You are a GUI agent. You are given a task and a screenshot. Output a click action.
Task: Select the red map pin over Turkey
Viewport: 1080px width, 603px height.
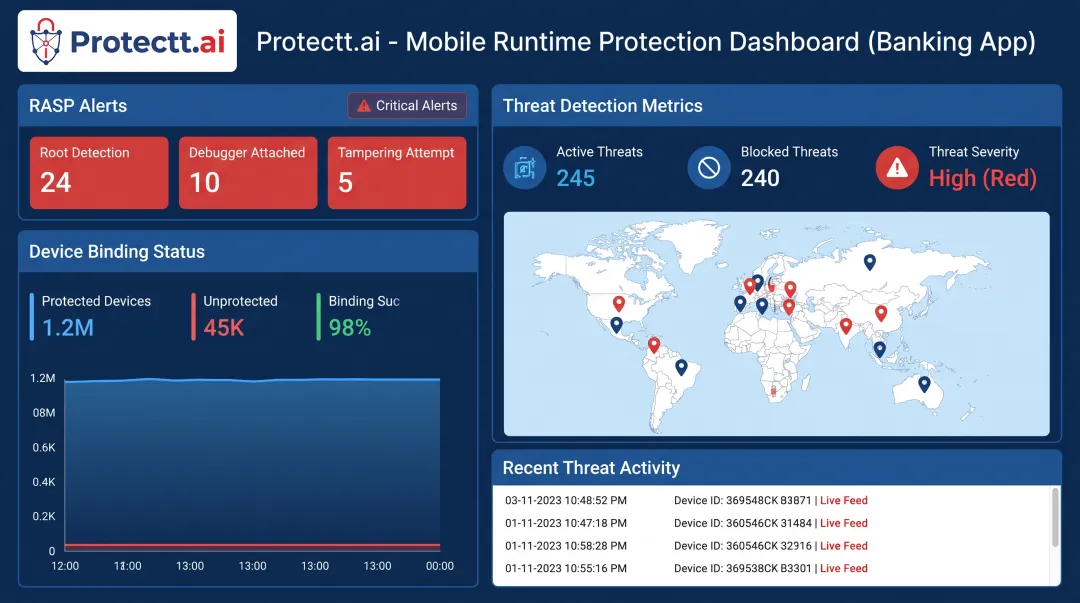click(x=789, y=307)
